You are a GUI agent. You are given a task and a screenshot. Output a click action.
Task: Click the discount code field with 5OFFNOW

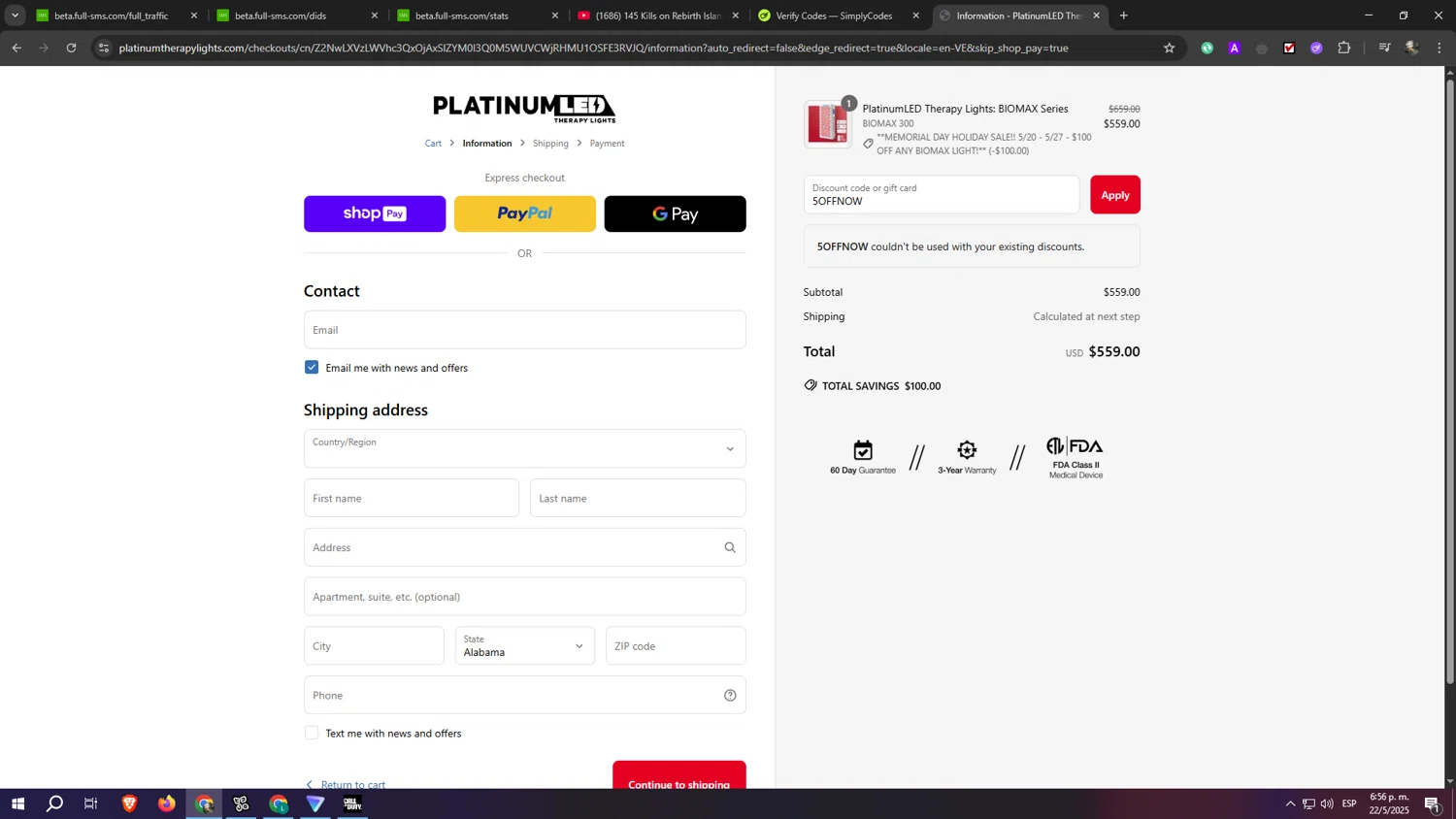(942, 195)
